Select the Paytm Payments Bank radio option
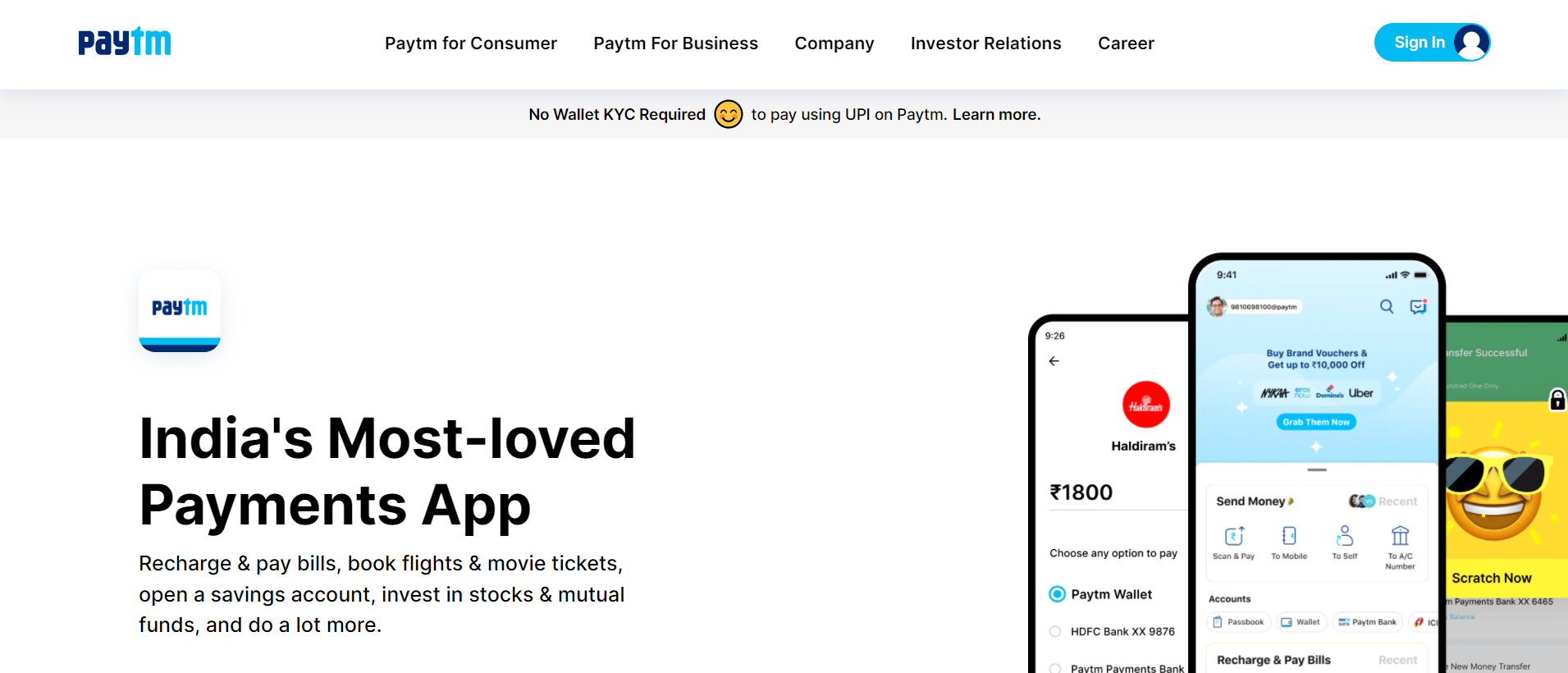1568x673 pixels. click(x=1055, y=668)
